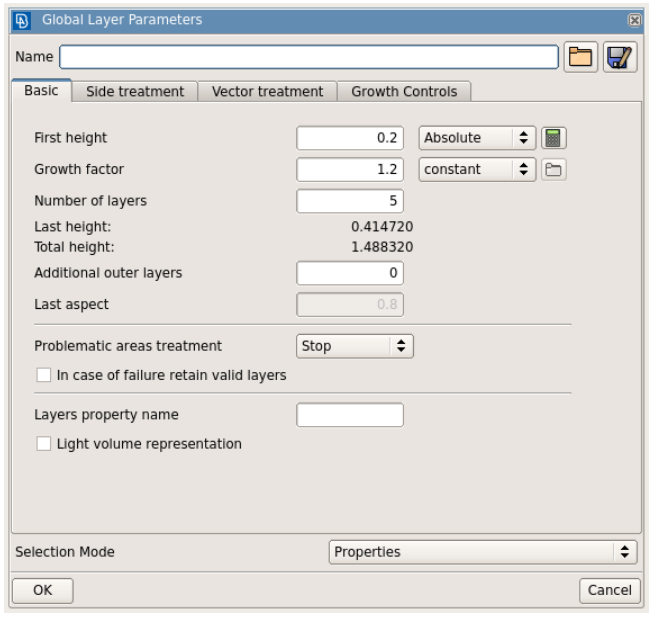Click inside the Name text field
Screen dimensions: 653x619
coord(308,57)
